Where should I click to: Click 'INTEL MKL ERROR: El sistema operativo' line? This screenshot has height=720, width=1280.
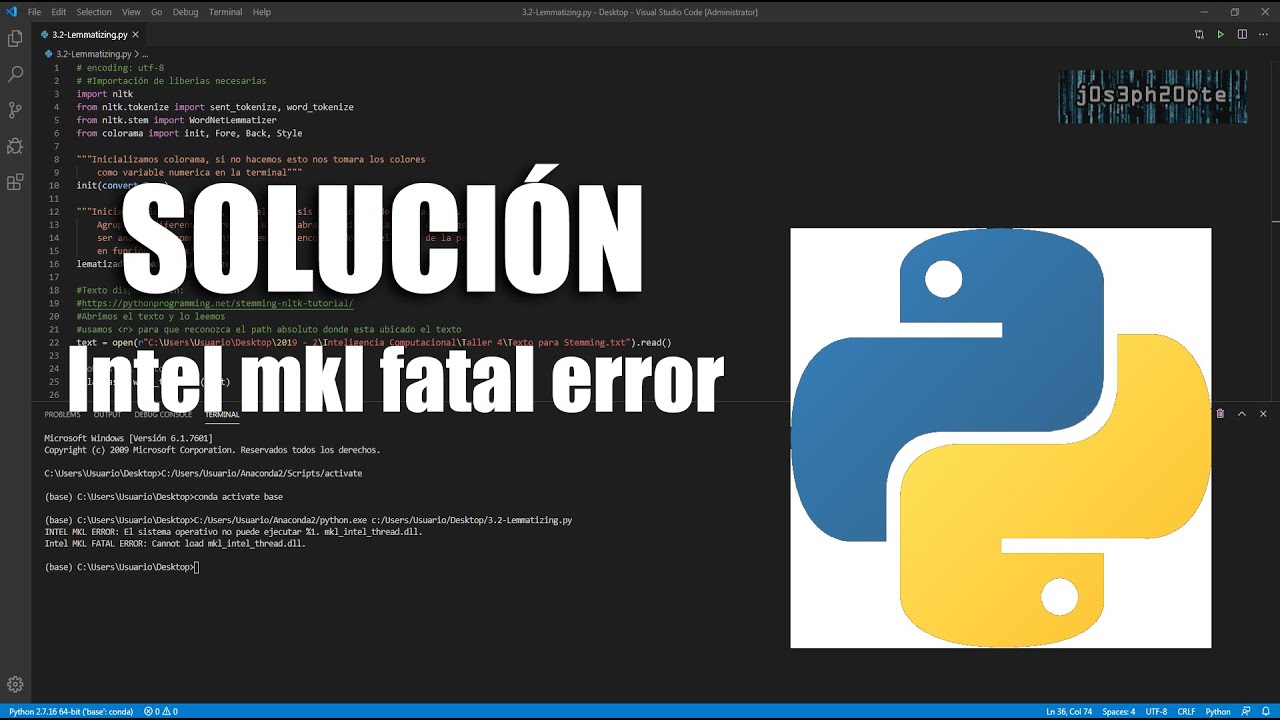pyautogui.click(x=233, y=532)
